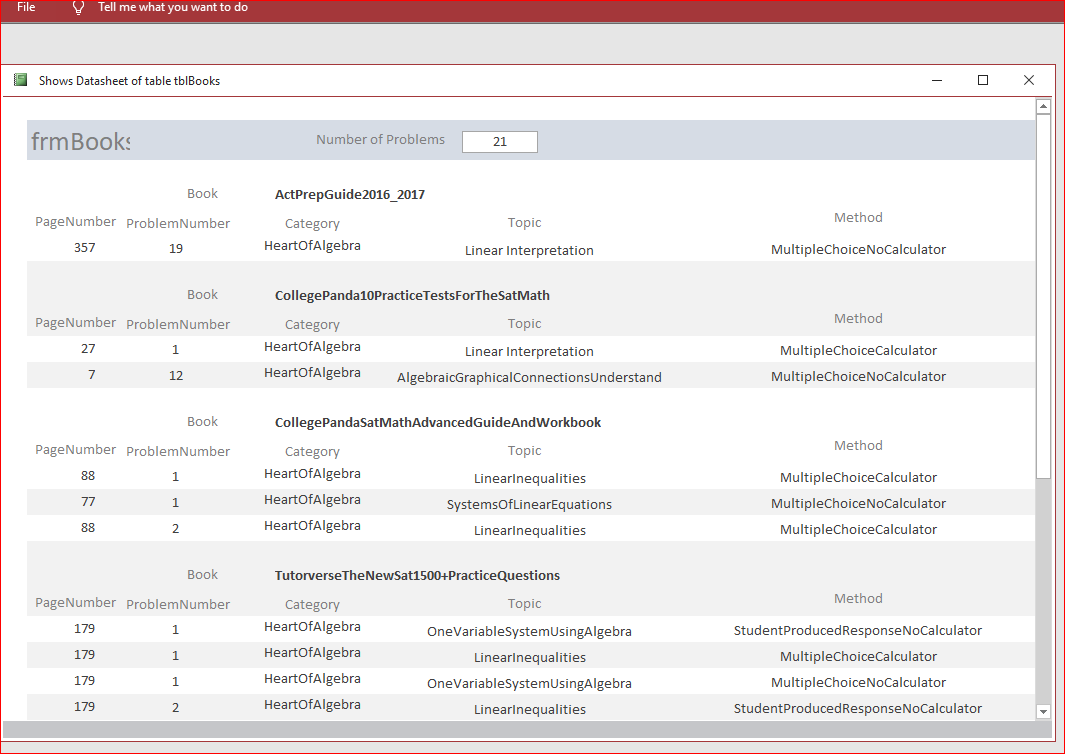
Task: Click the Linear Interpretation topic for page 357
Action: pyautogui.click(x=529, y=251)
